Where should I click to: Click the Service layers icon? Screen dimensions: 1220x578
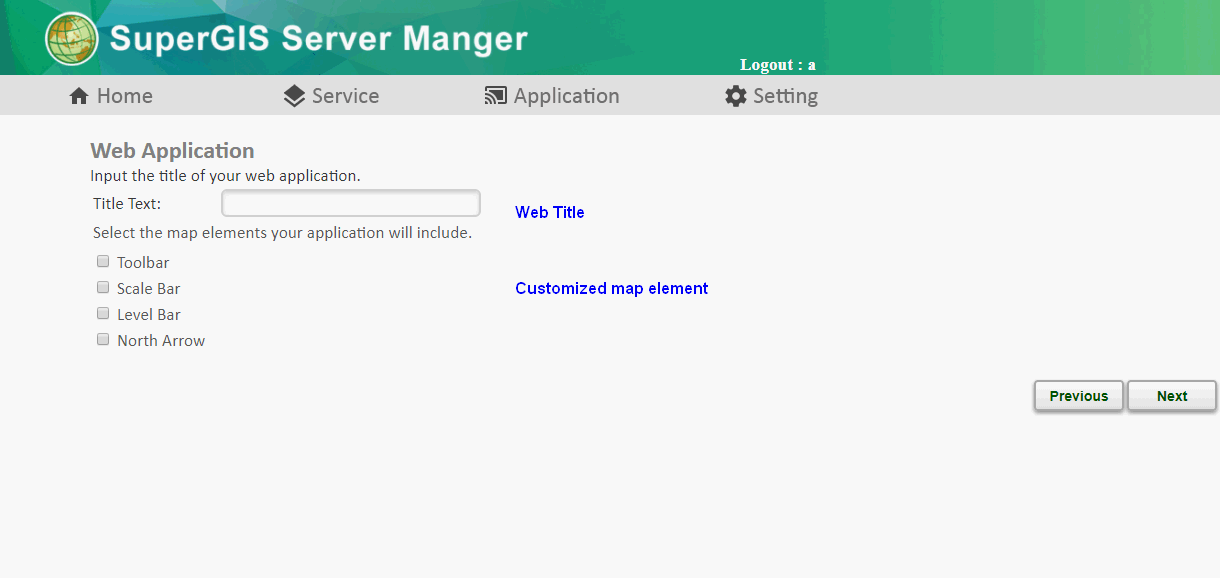pos(294,96)
